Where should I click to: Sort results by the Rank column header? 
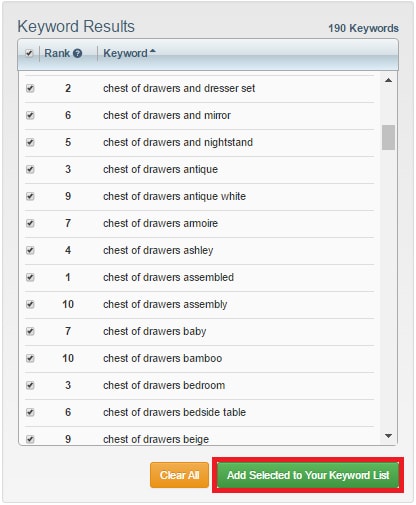coord(57,53)
